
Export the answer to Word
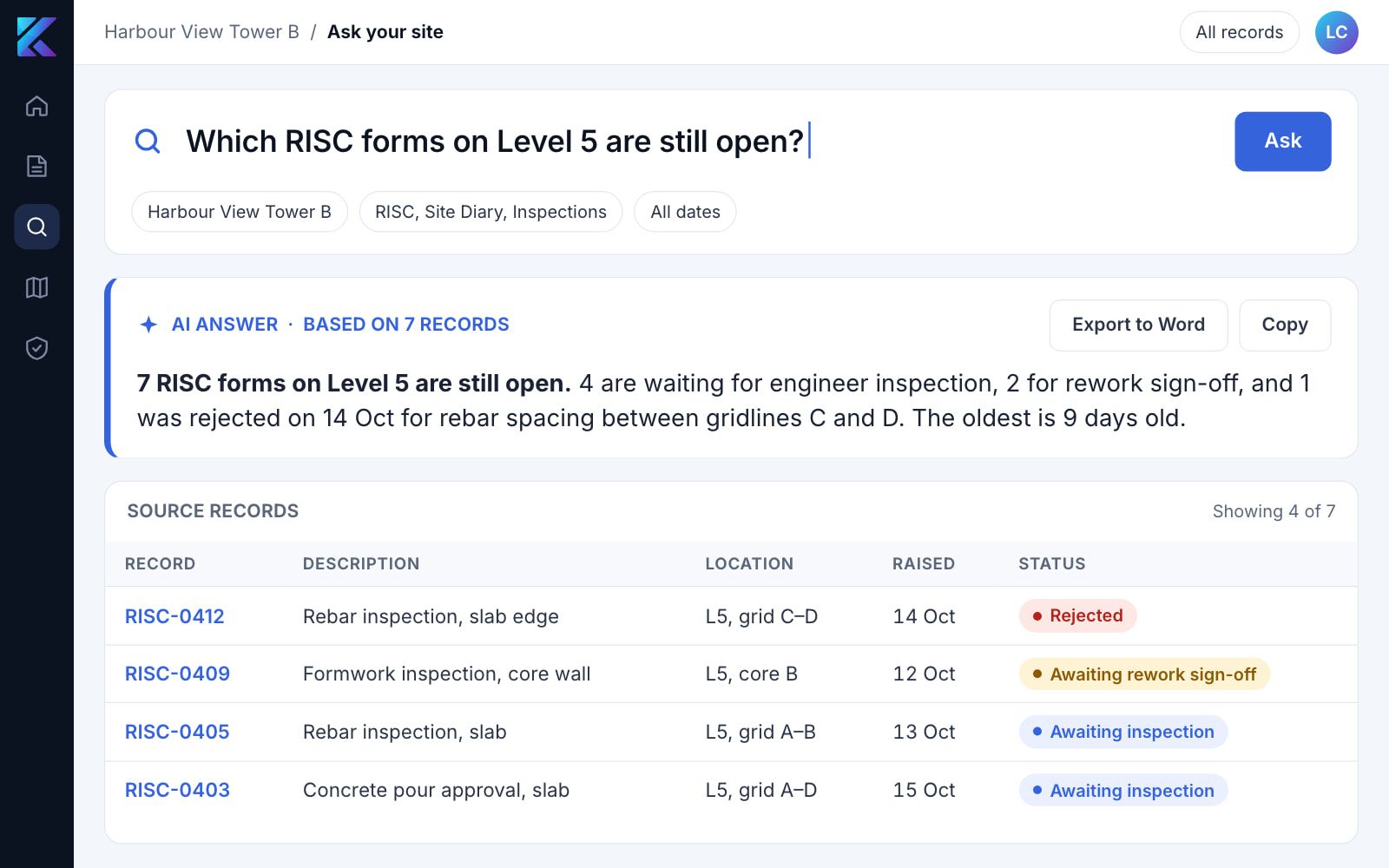click(x=1138, y=325)
